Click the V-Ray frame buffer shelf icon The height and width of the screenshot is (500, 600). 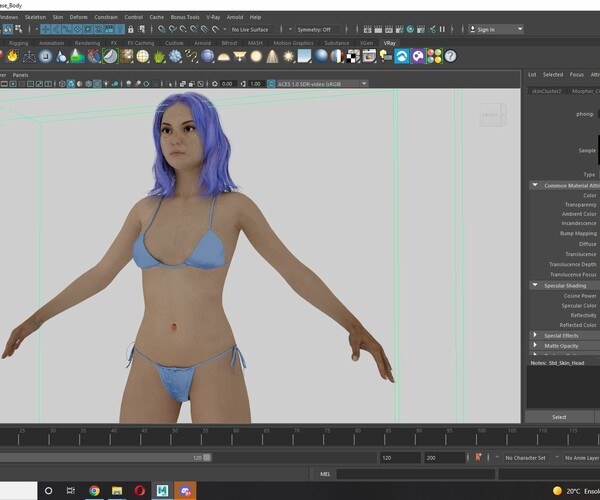coord(370,57)
